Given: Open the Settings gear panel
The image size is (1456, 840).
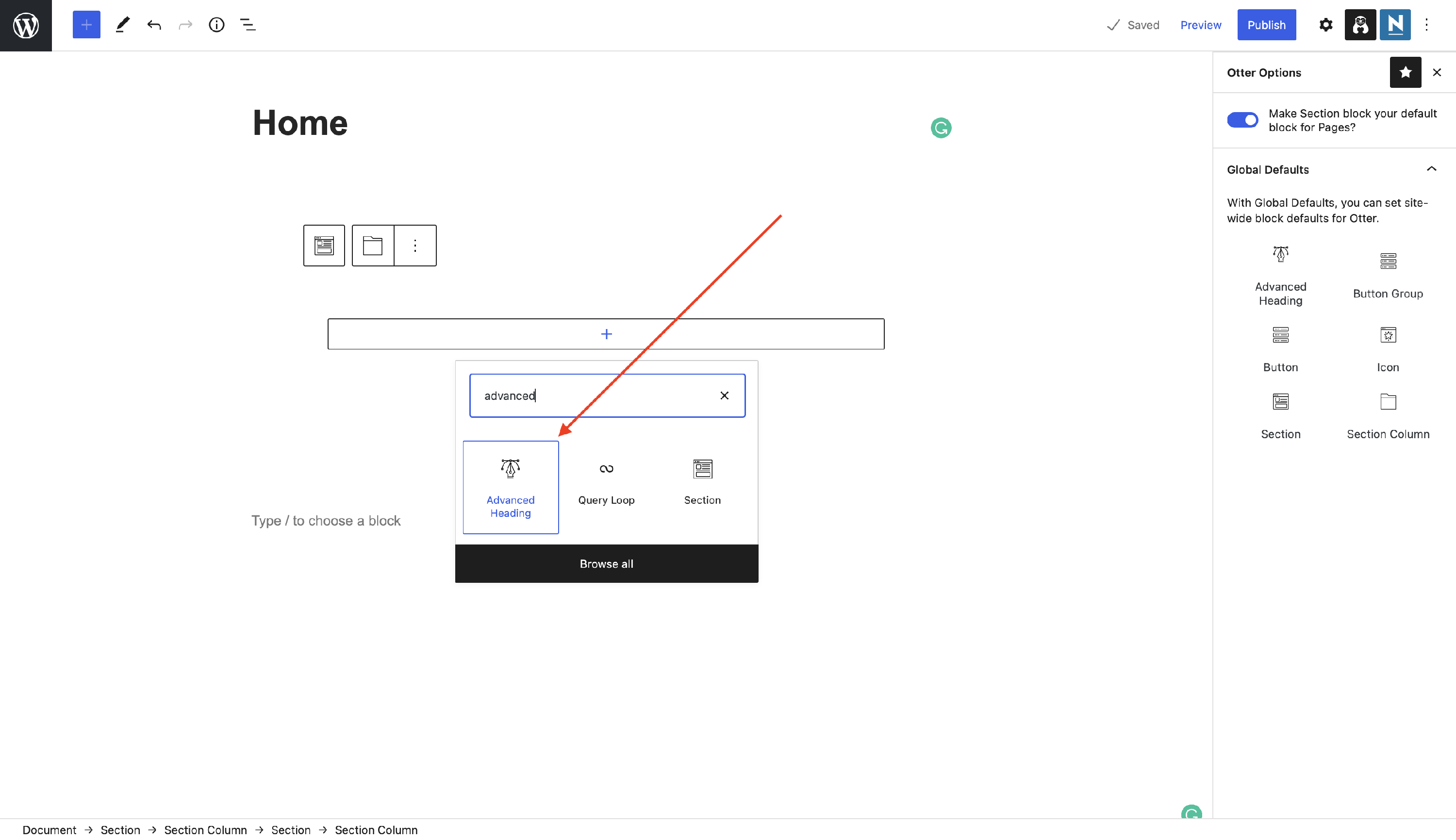Looking at the screenshot, I should click(1325, 25).
